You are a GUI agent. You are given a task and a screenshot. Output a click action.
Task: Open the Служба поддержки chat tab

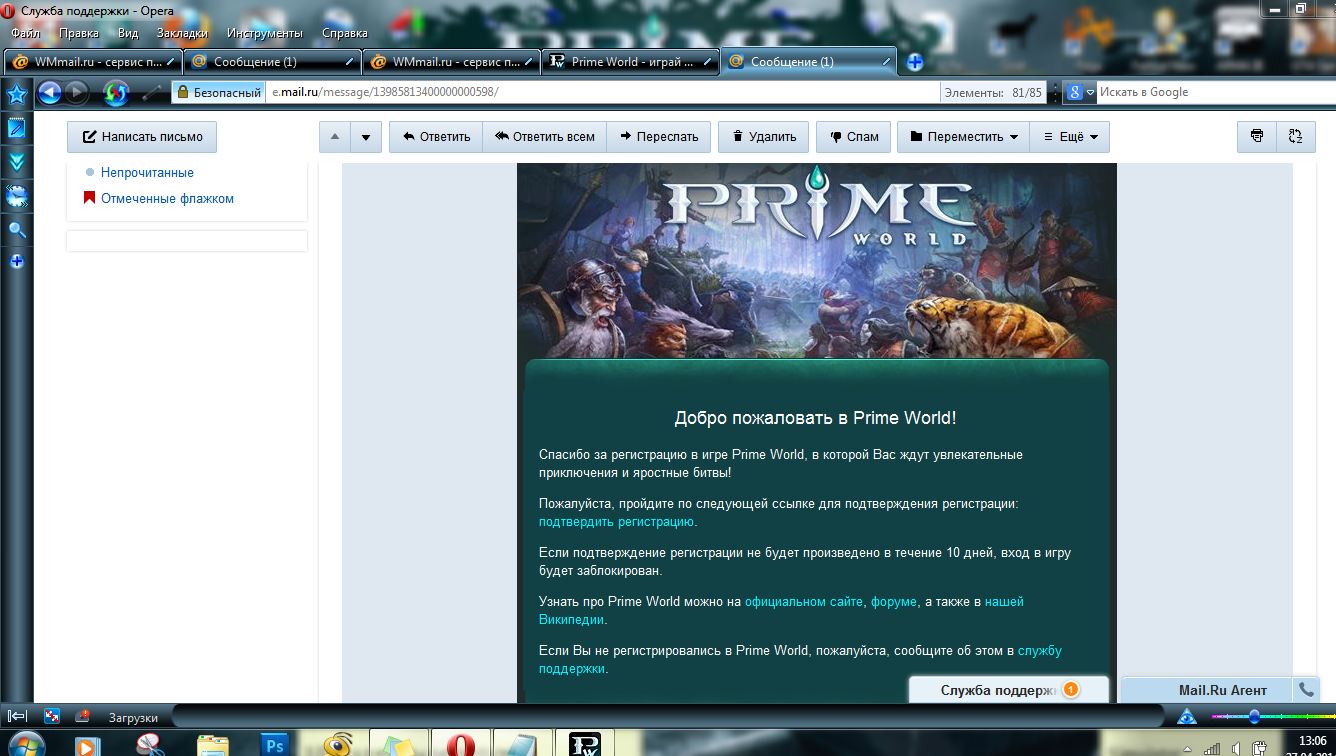pos(1008,690)
